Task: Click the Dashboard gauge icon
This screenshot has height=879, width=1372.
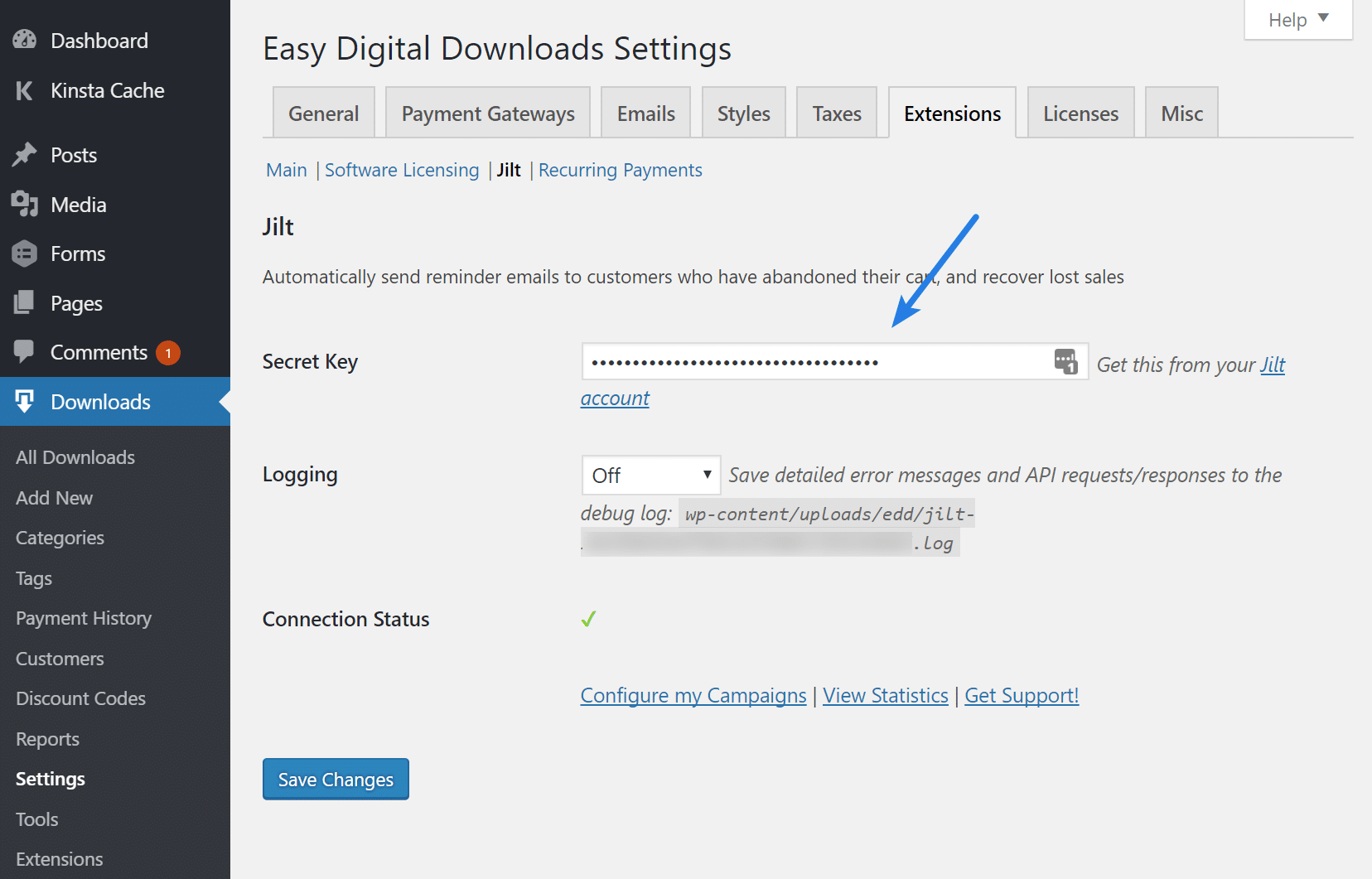Action: (25, 40)
